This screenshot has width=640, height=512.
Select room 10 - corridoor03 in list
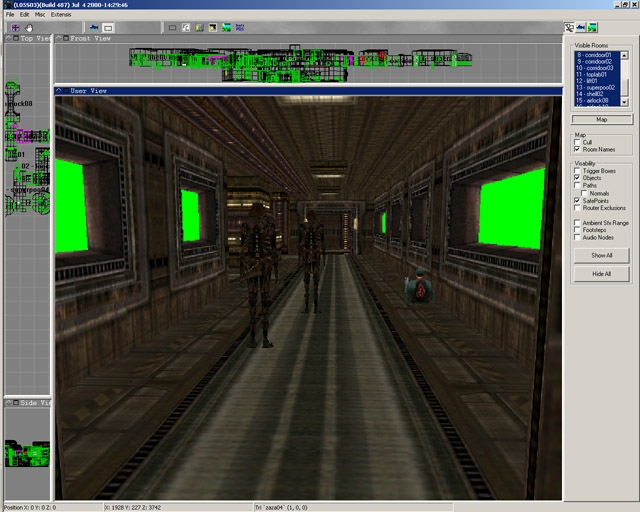[597, 68]
